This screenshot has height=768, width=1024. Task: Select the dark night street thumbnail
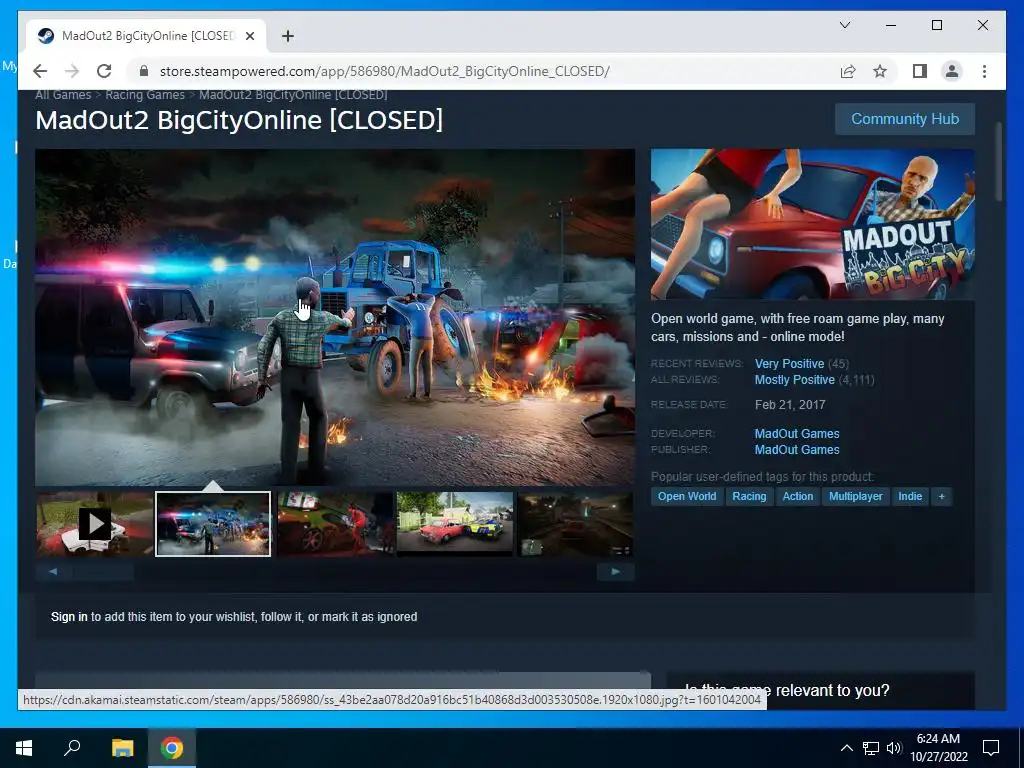(x=575, y=524)
